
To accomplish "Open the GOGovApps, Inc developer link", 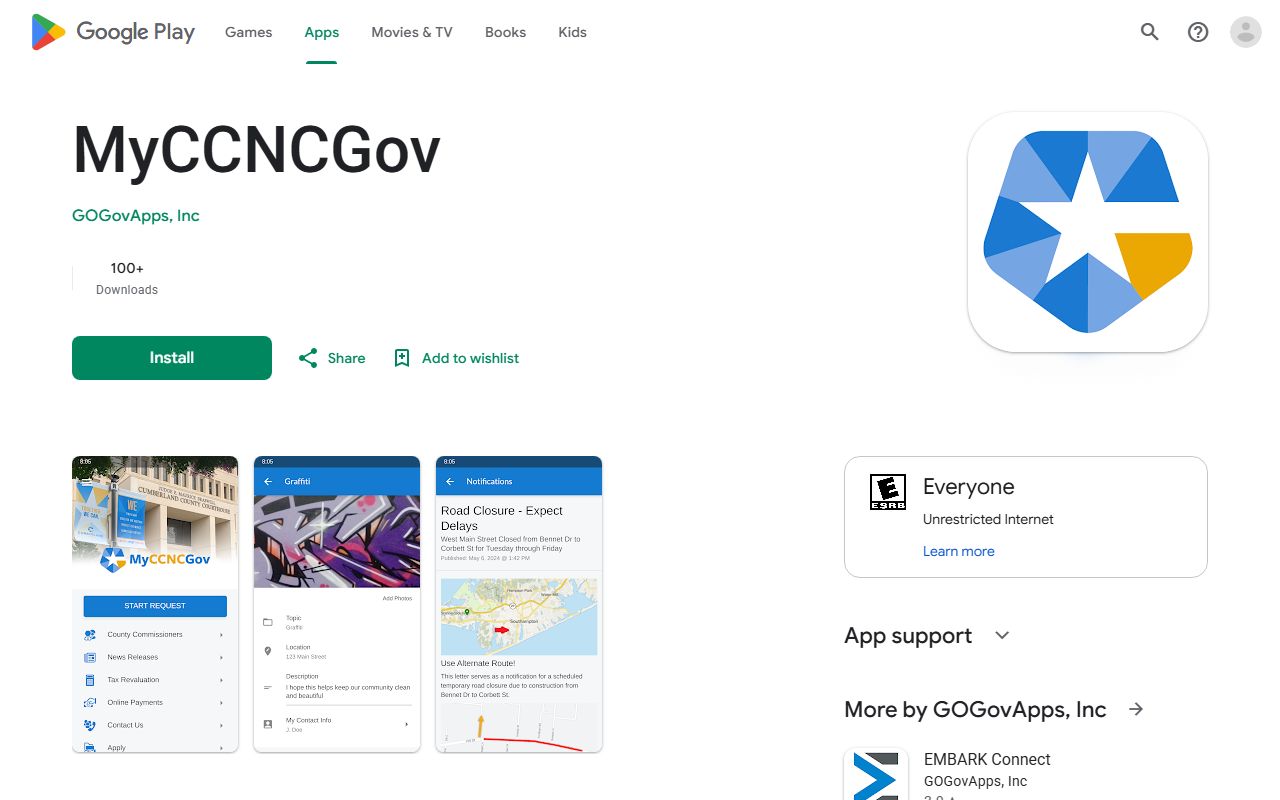I will (x=136, y=215).
